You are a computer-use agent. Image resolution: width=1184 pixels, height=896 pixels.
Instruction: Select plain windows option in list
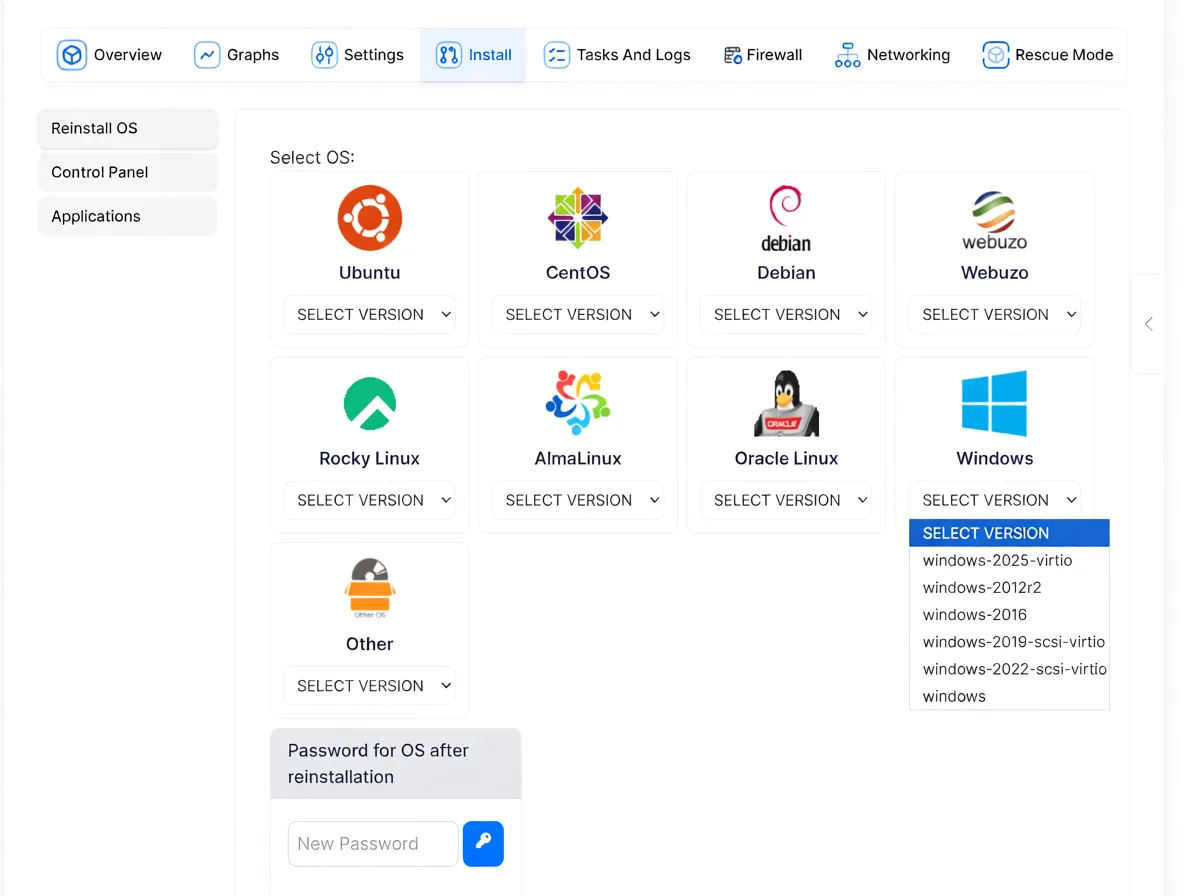point(1009,696)
